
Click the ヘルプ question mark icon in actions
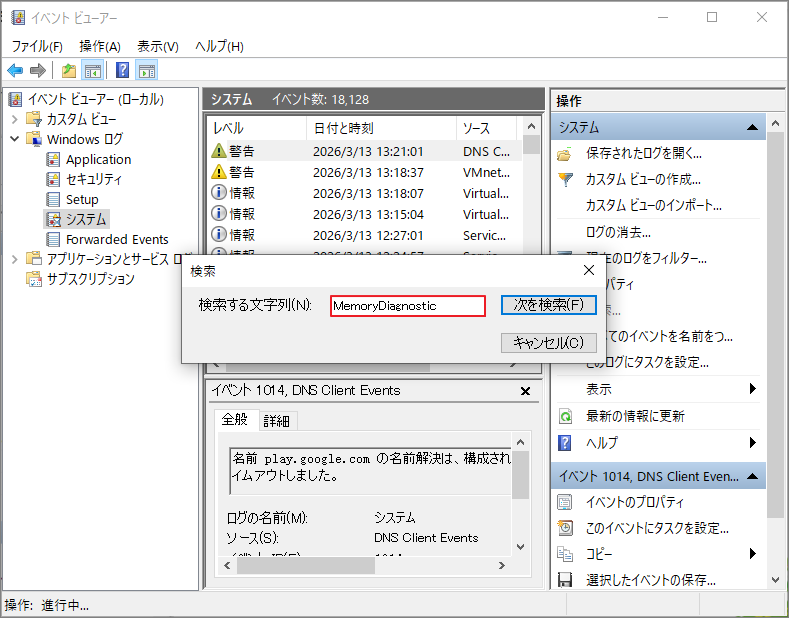tap(565, 443)
